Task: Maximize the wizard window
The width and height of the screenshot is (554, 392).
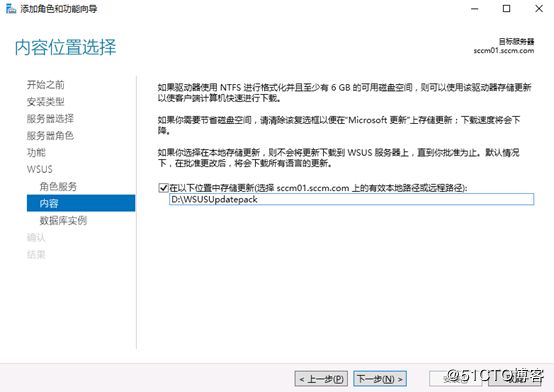Action: tap(506, 9)
